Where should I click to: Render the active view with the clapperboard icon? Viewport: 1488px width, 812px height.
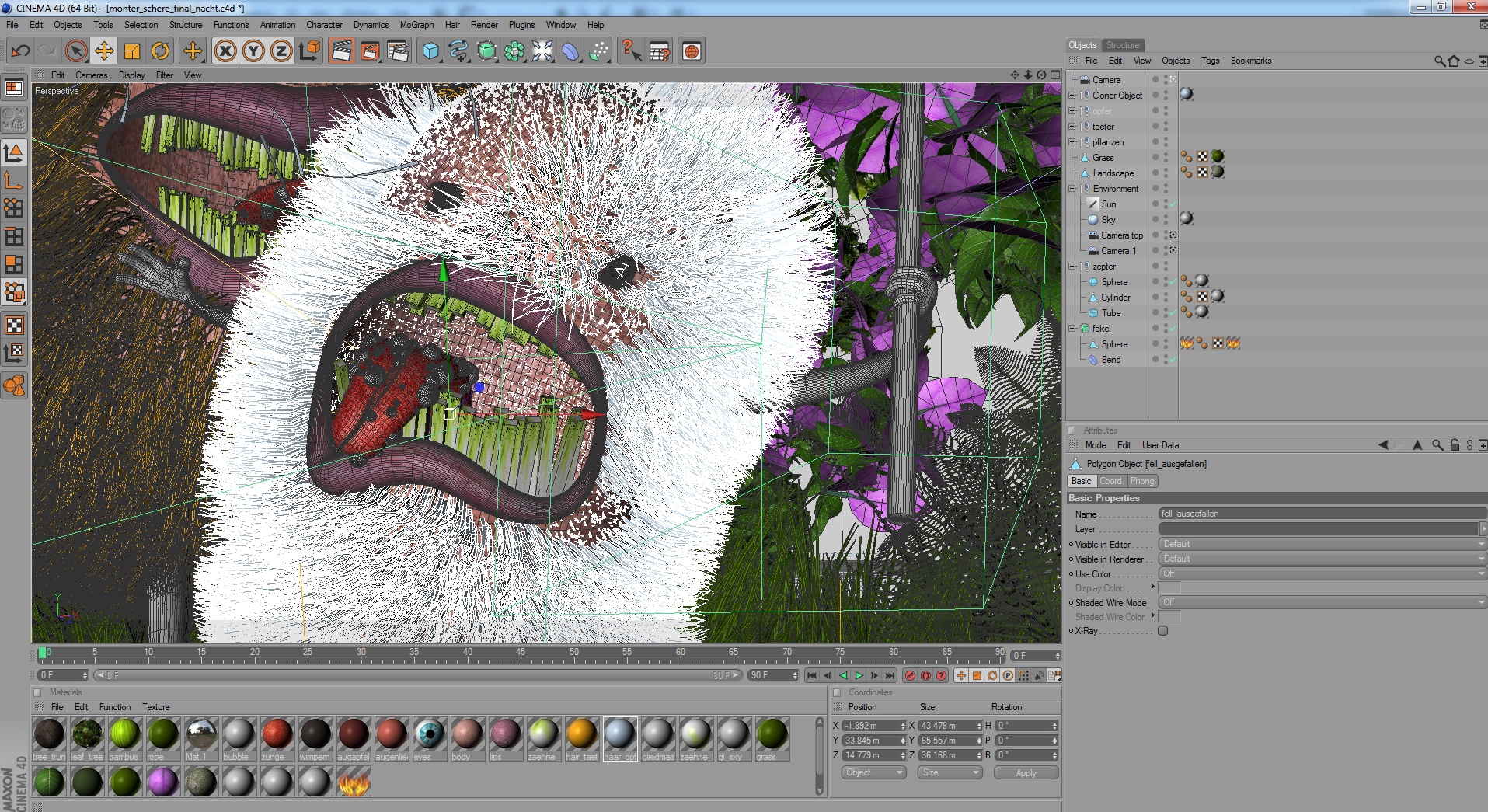coord(341,51)
